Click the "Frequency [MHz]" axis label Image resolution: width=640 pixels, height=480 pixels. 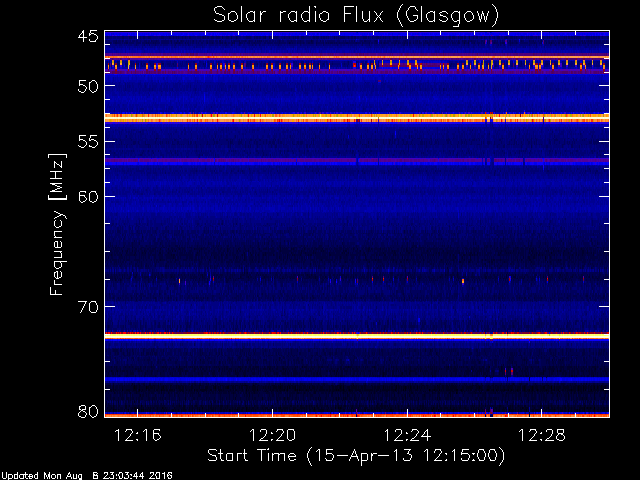tap(57, 224)
